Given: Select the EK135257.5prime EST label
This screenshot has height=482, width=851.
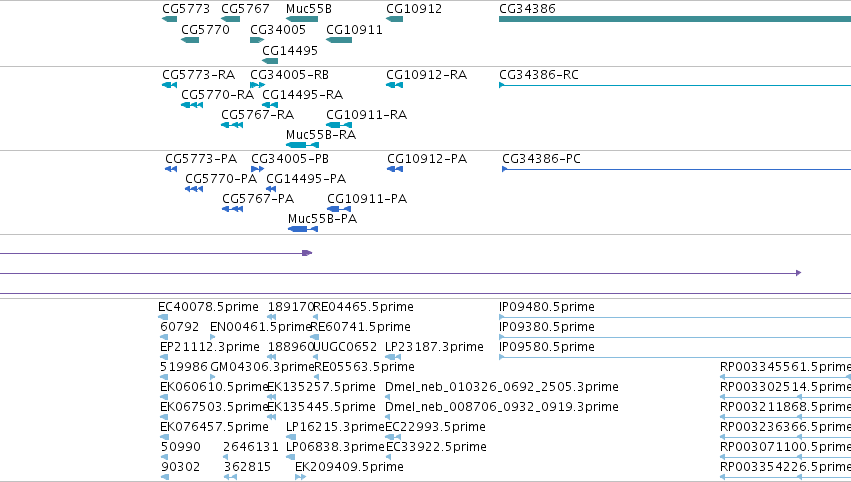Looking at the screenshot, I should point(321,387).
